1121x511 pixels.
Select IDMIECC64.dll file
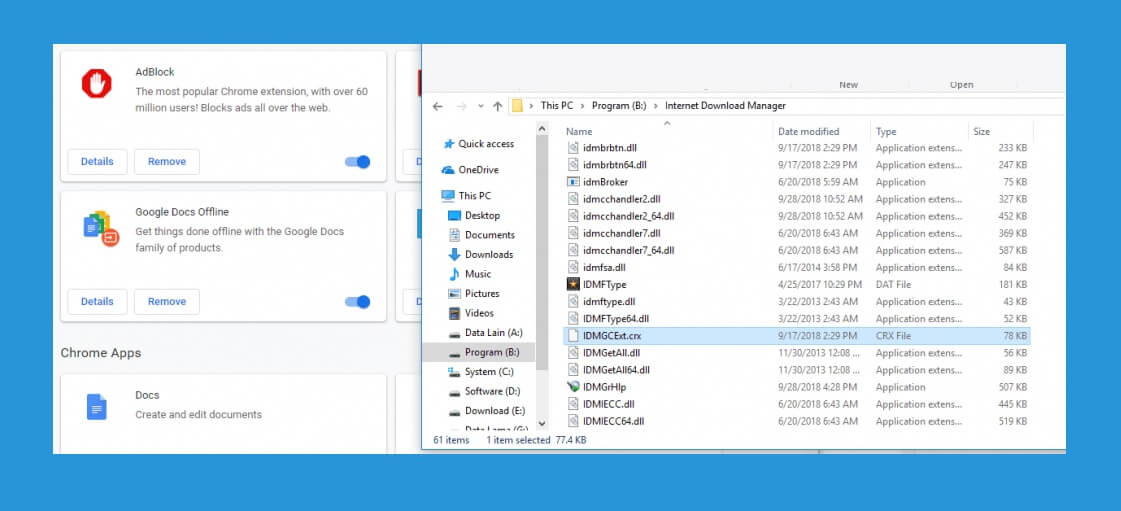797,422
